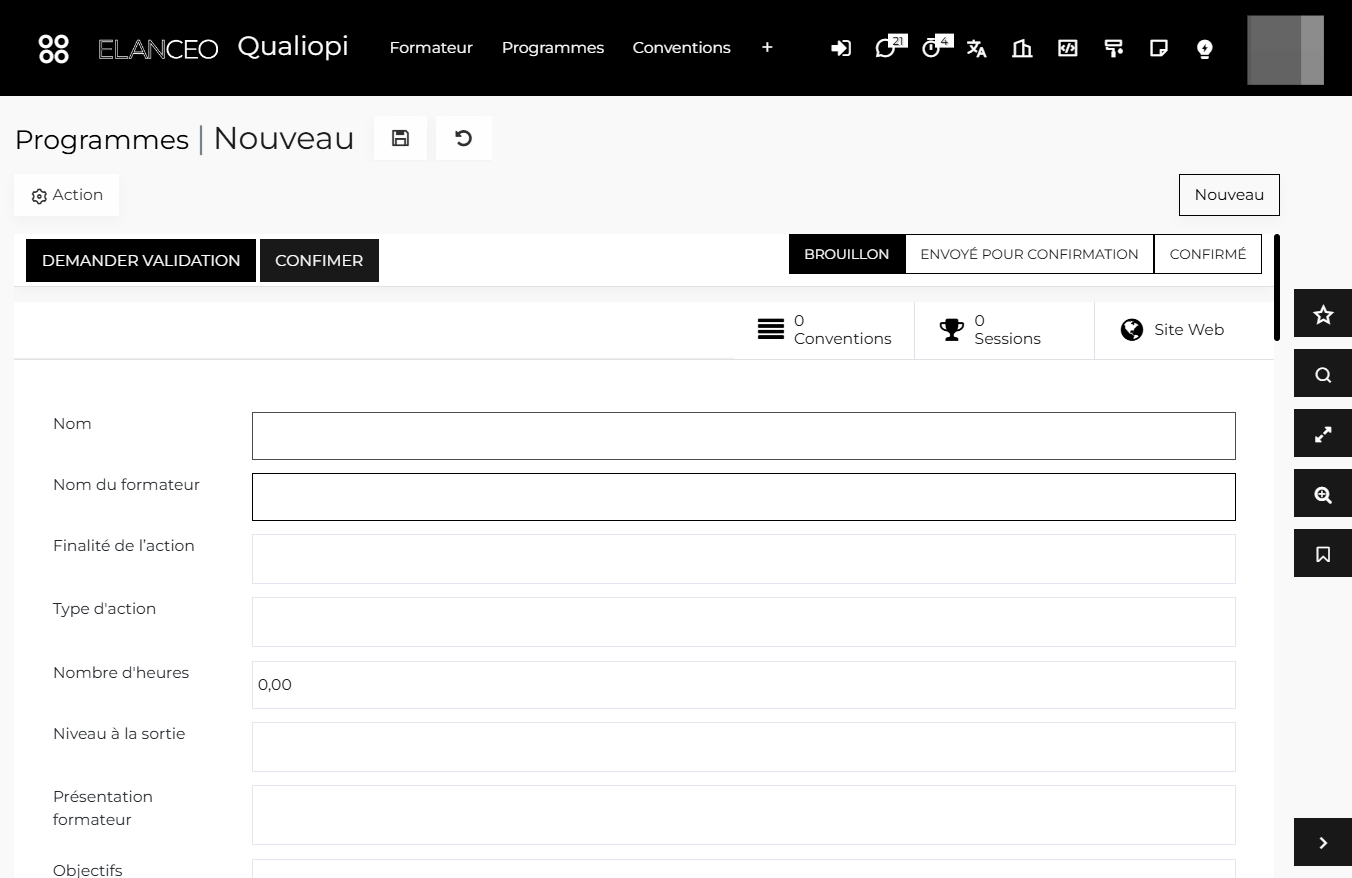Discard changes with the undo arrow icon
The image size is (1352, 878).
(464, 138)
